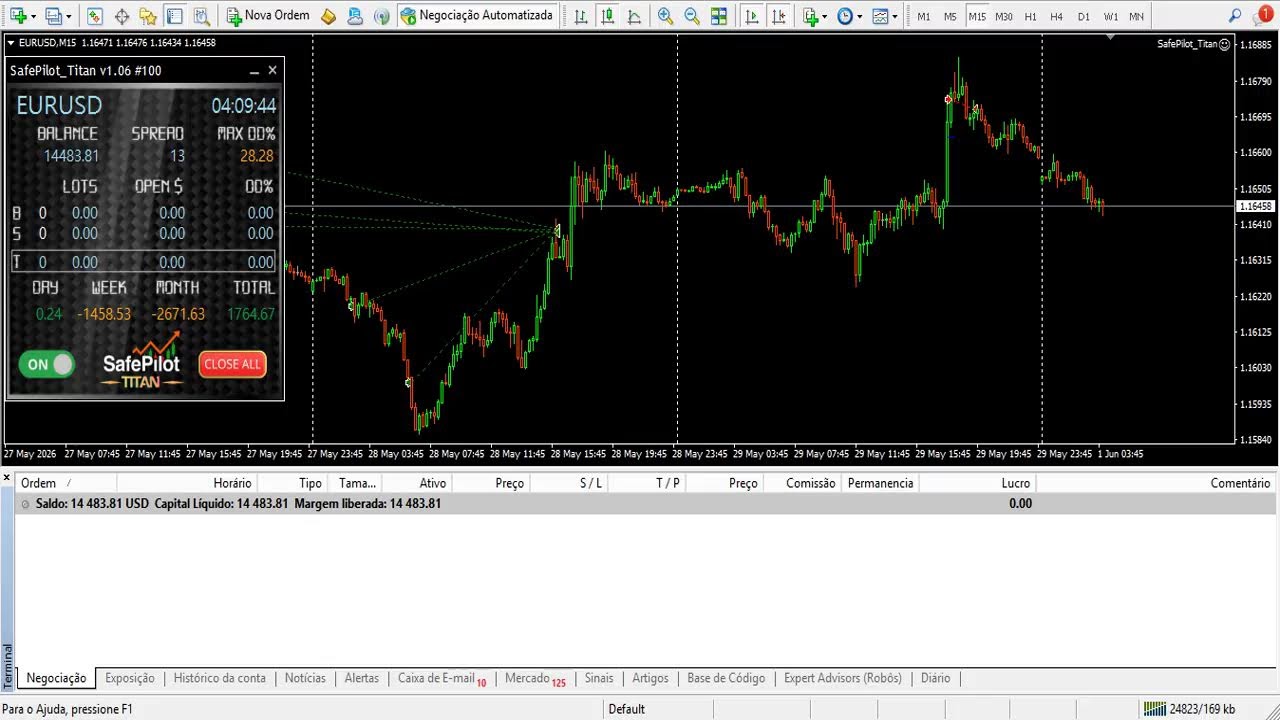This screenshot has width=1280, height=720.
Task: Click the search magnifier icon
Action: 1235,16
